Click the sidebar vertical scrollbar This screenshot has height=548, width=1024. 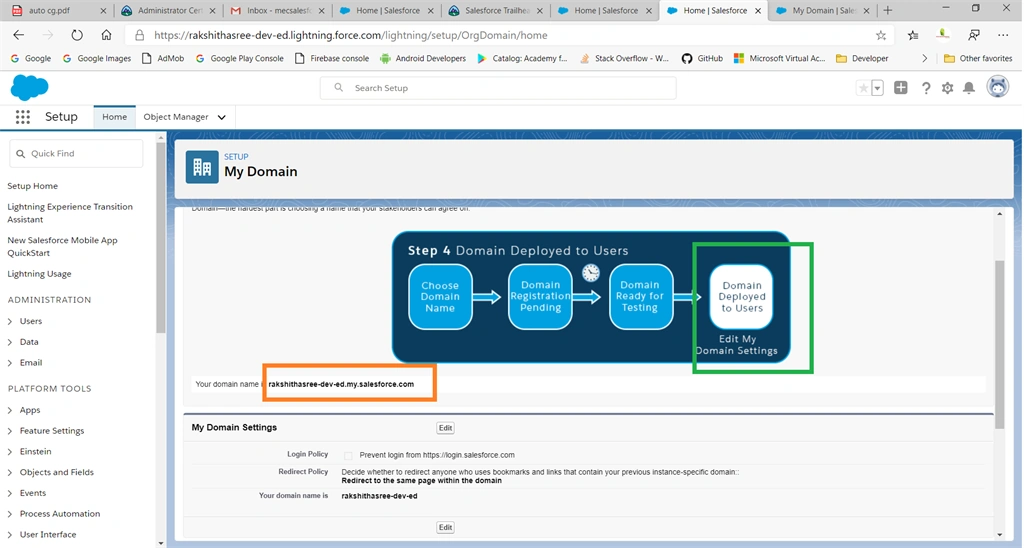[x=161, y=237]
